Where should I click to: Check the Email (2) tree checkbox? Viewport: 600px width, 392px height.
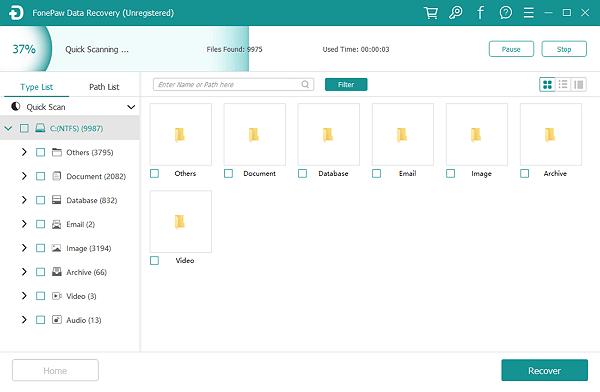[x=40, y=224]
